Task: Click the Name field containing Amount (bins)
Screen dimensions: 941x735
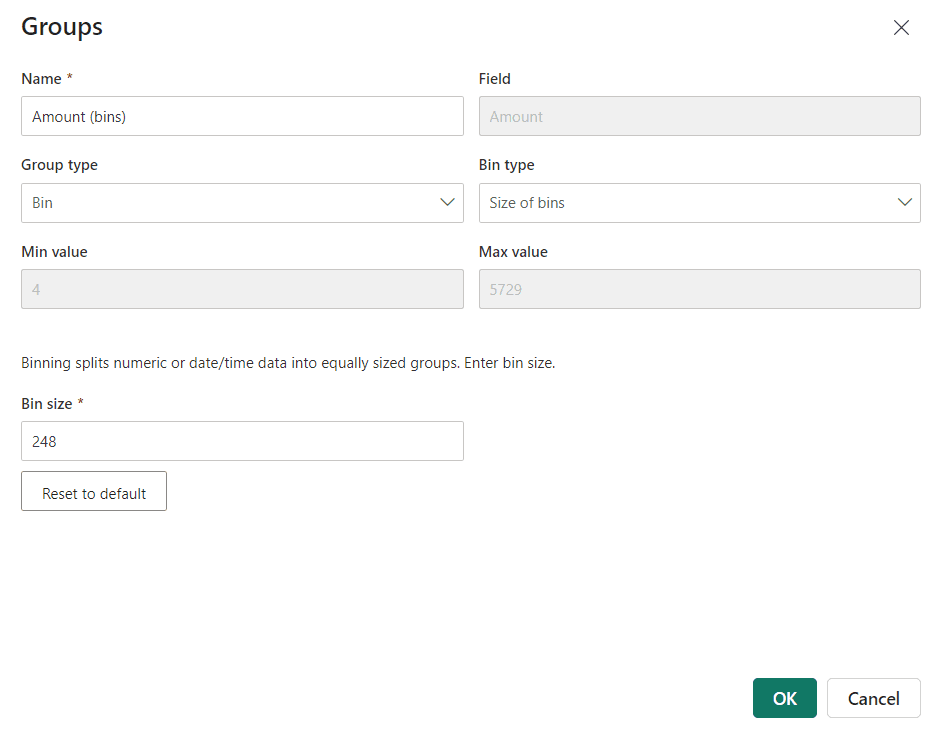Action: (x=242, y=116)
